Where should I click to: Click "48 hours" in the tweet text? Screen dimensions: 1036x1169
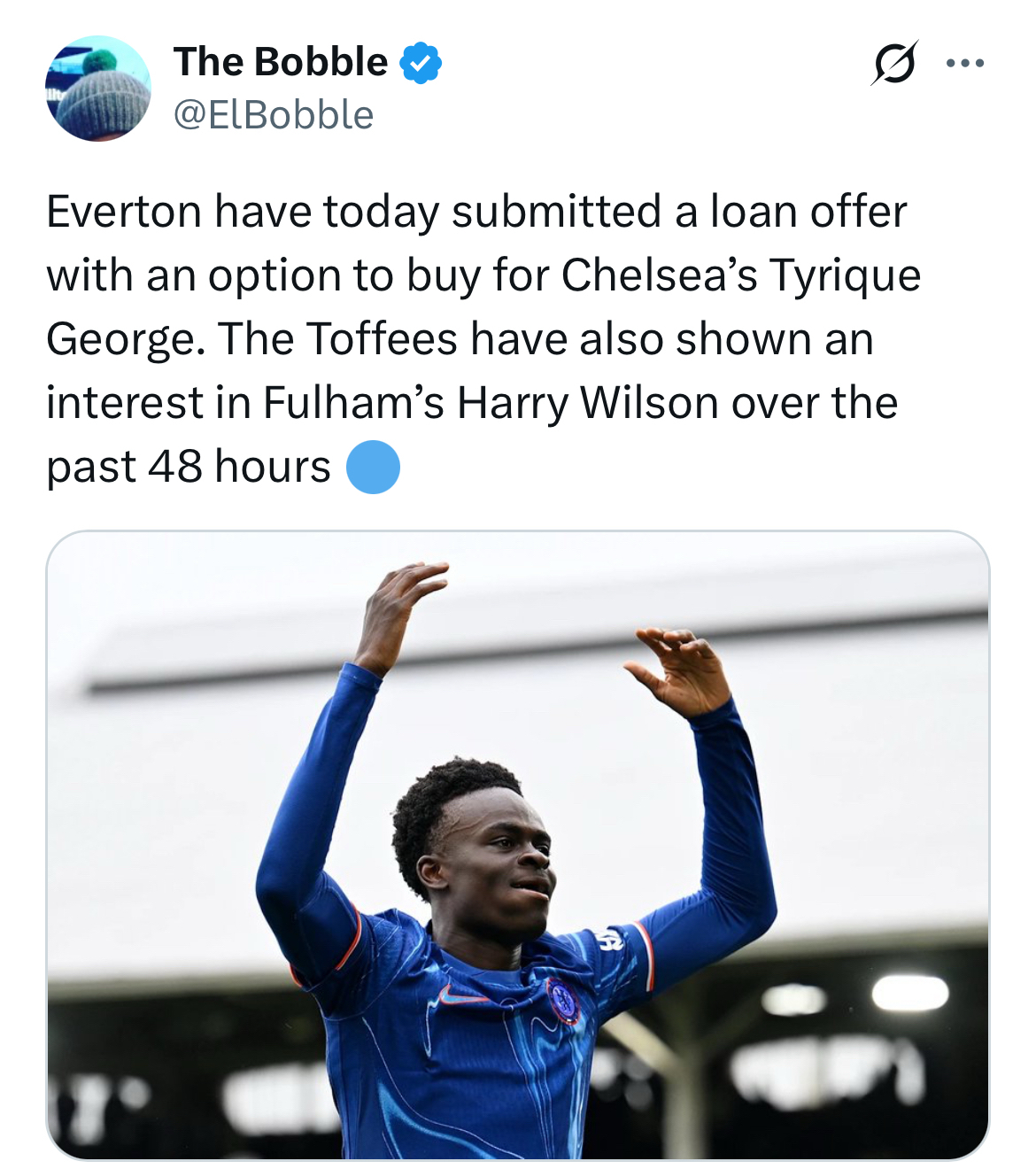click(239, 467)
